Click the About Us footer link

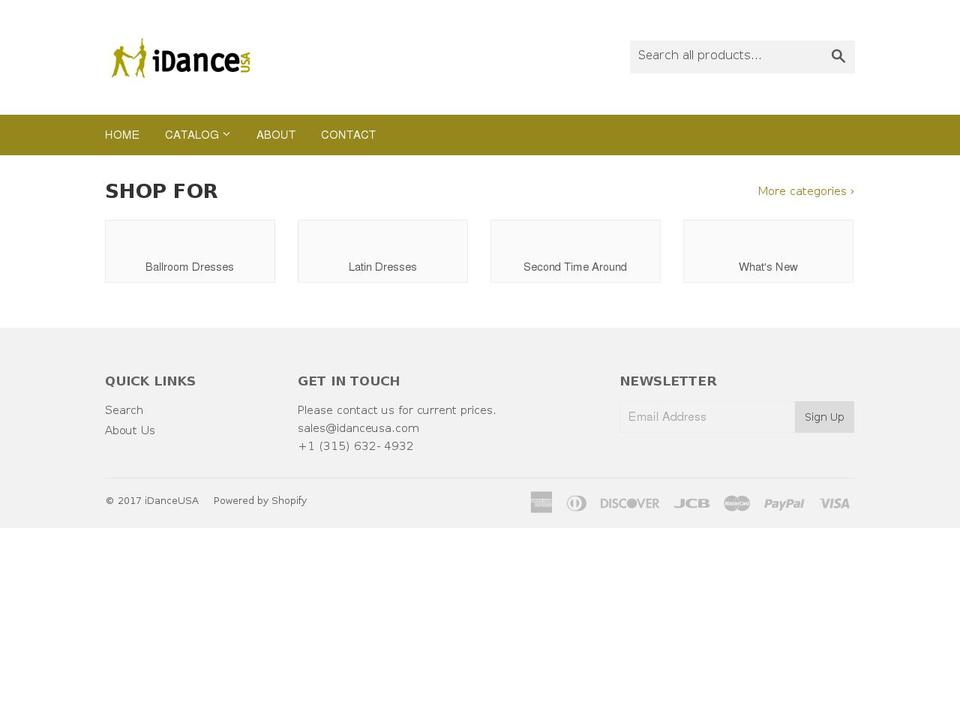[130, 430]
